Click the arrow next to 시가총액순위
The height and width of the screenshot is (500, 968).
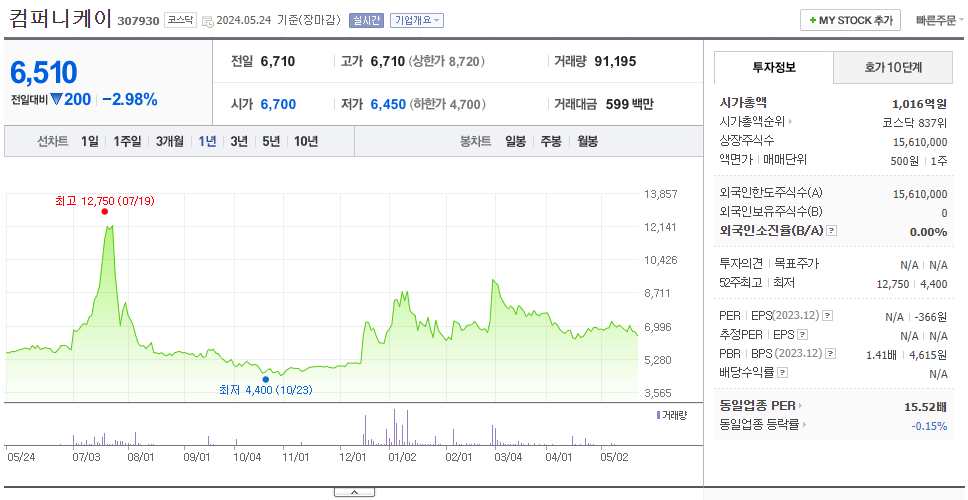[x=790, y=122]
